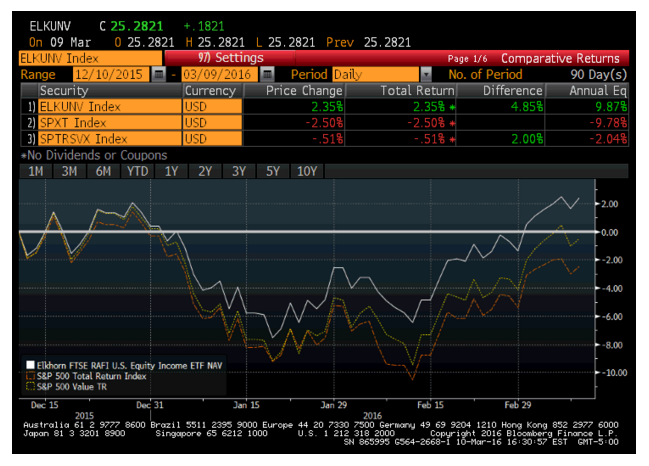This screenshot has height=466, width=649.
Task: Toggle the S&P 500 Total Return legend marker
Action: pos(30,376)
